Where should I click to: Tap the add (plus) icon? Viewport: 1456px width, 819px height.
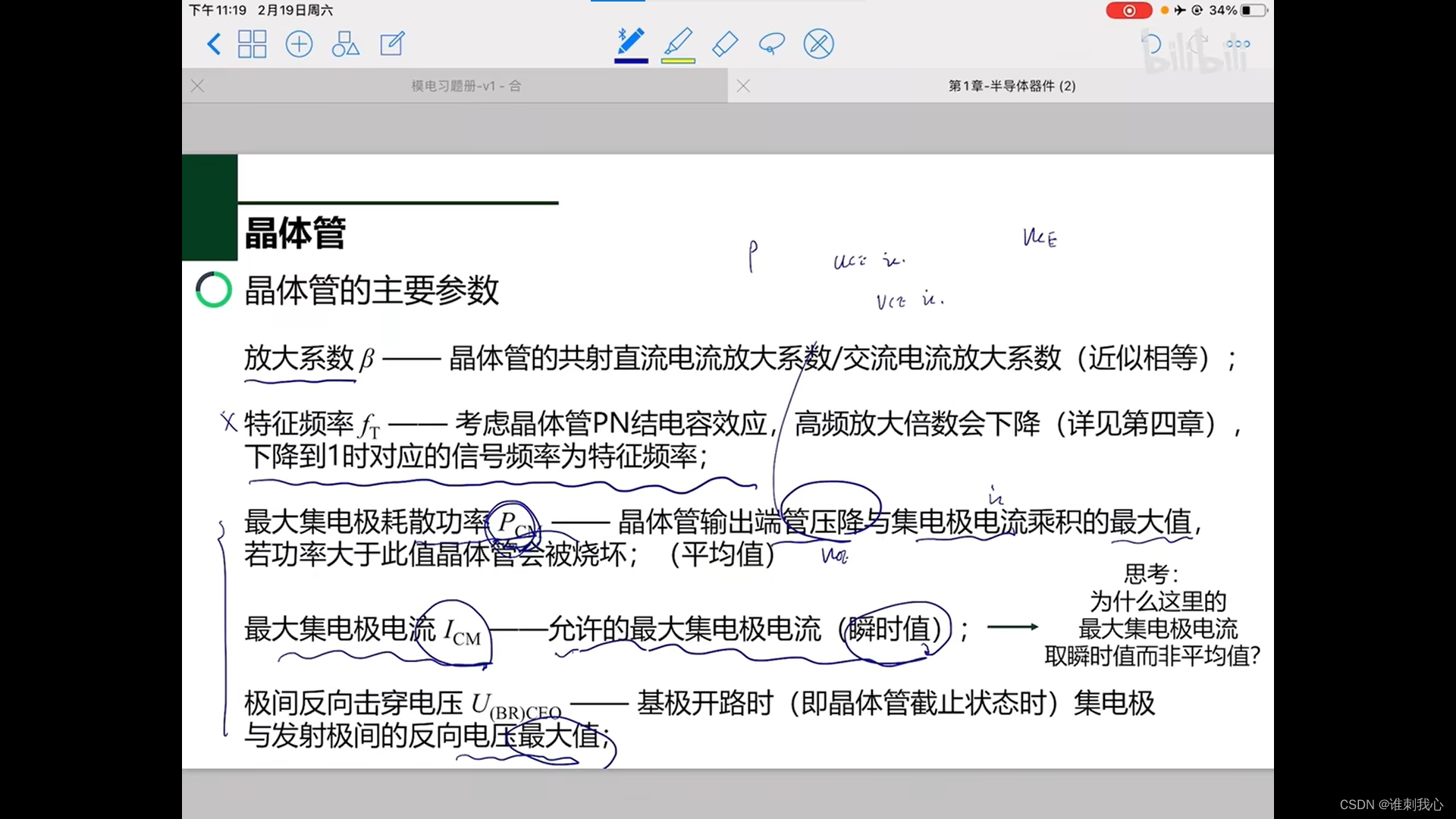pos(299,44)
